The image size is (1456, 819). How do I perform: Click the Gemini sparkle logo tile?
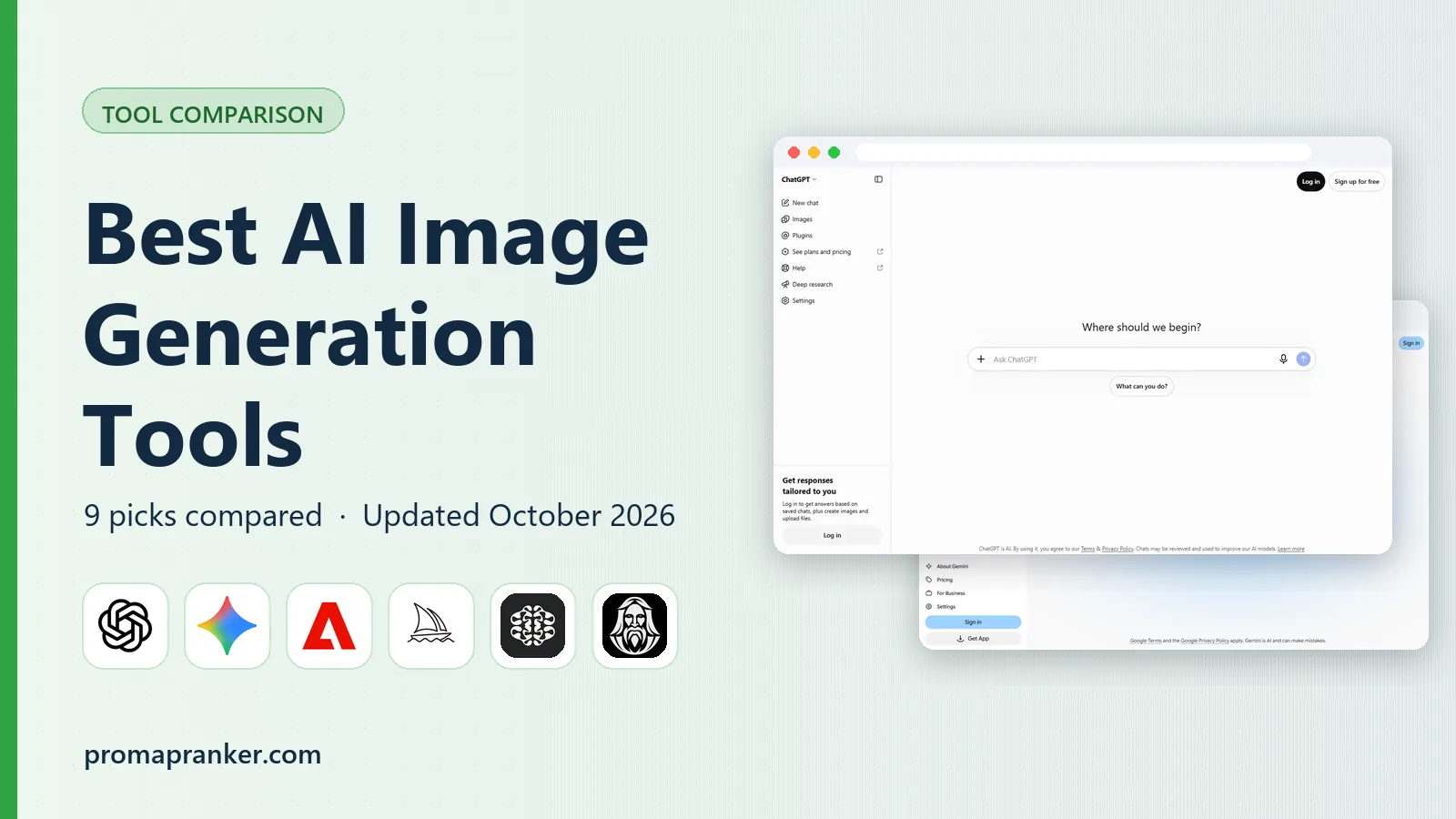click(x=227, y=626)
